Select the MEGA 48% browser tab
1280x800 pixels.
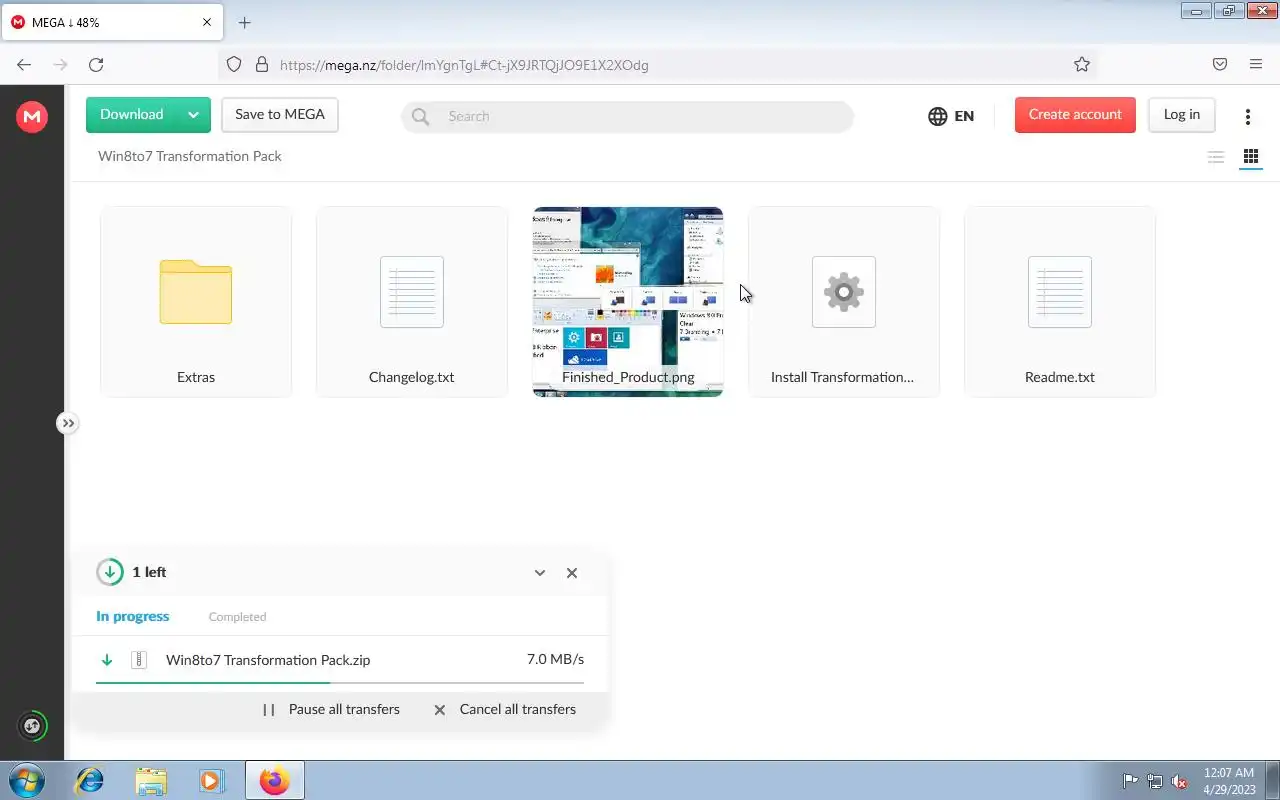[110, 22]
